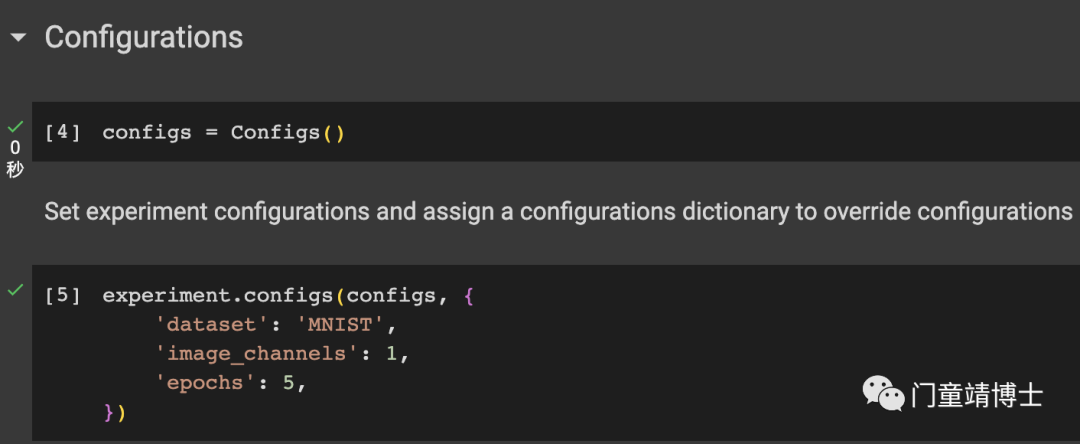Click the closing braces }) in cell 5
The image size is (1080, 444).
click(114, 412)
